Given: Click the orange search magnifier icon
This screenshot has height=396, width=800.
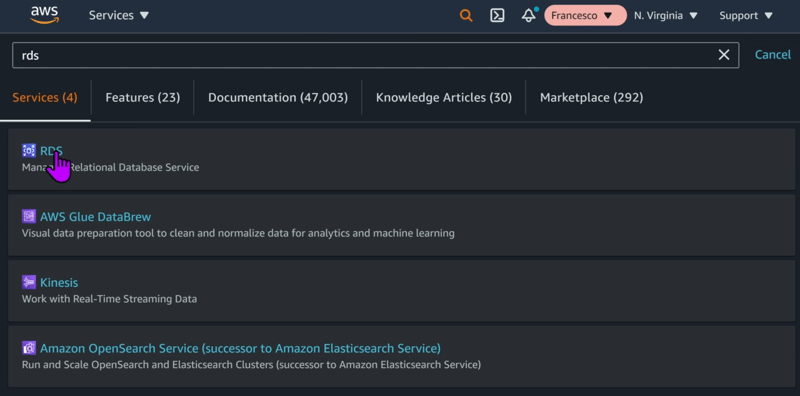Looking at the screenshot, I should (466, 16).
